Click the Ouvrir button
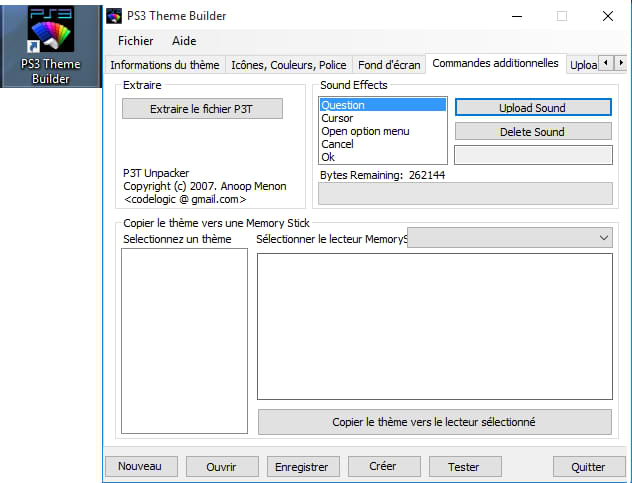Viewport: 632px width, 483px height. click(222, 466)
